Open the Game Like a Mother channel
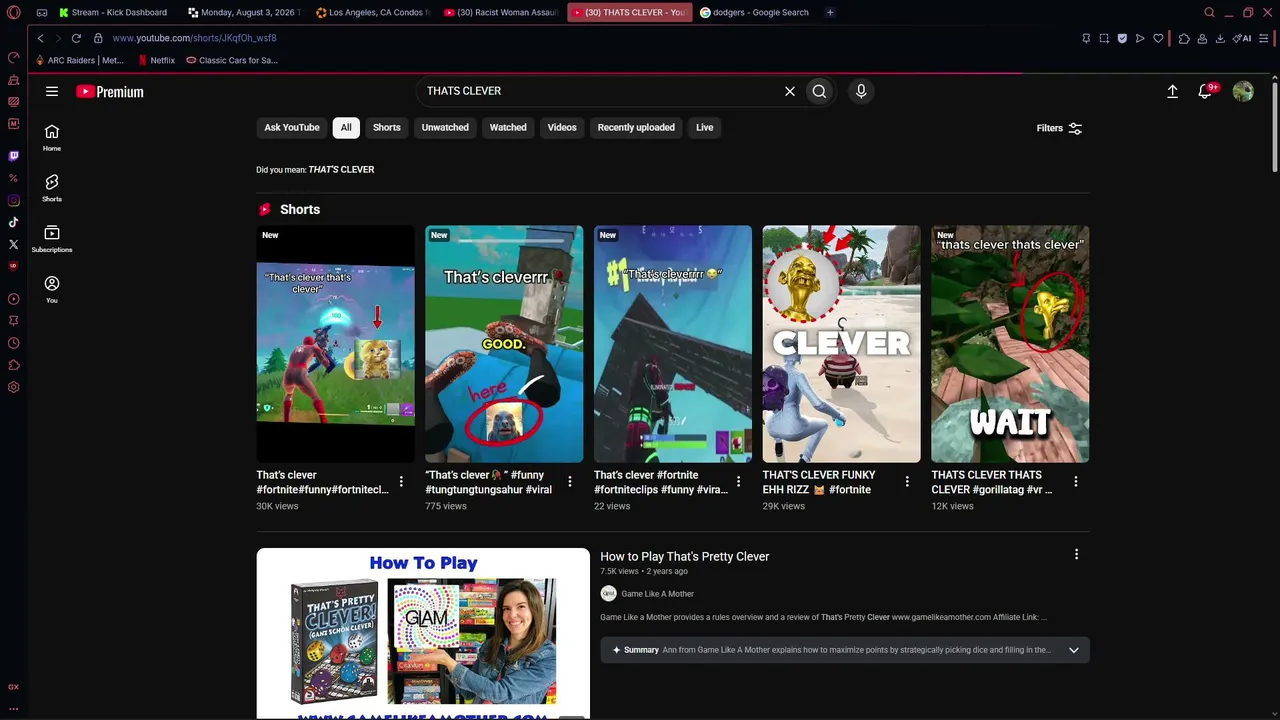1280x720 pixels. click(x=657, y=594)
